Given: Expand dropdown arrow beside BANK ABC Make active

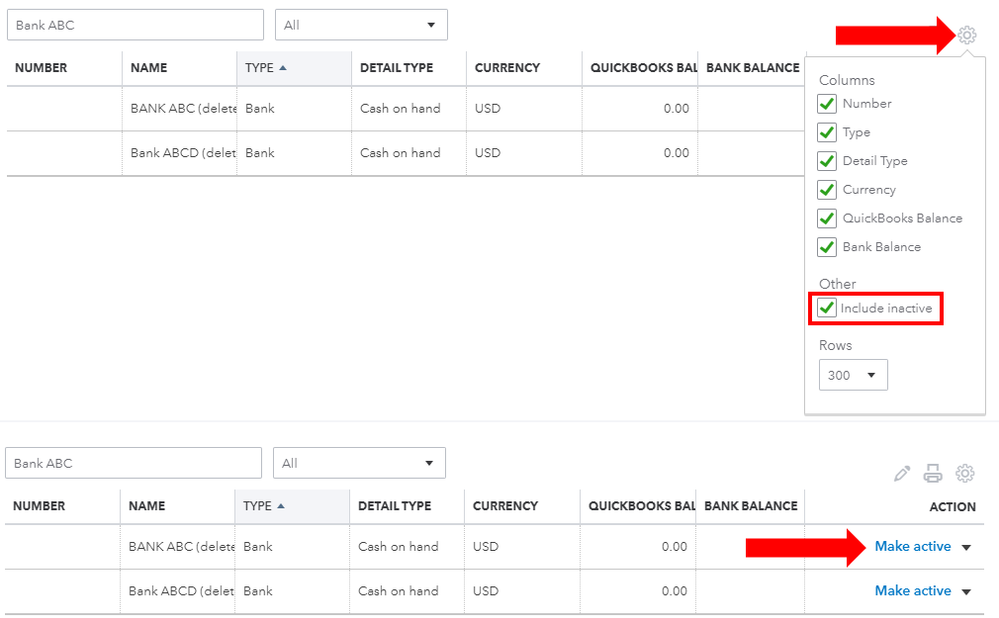Looking at the screenshot, I should coord(966,547).
